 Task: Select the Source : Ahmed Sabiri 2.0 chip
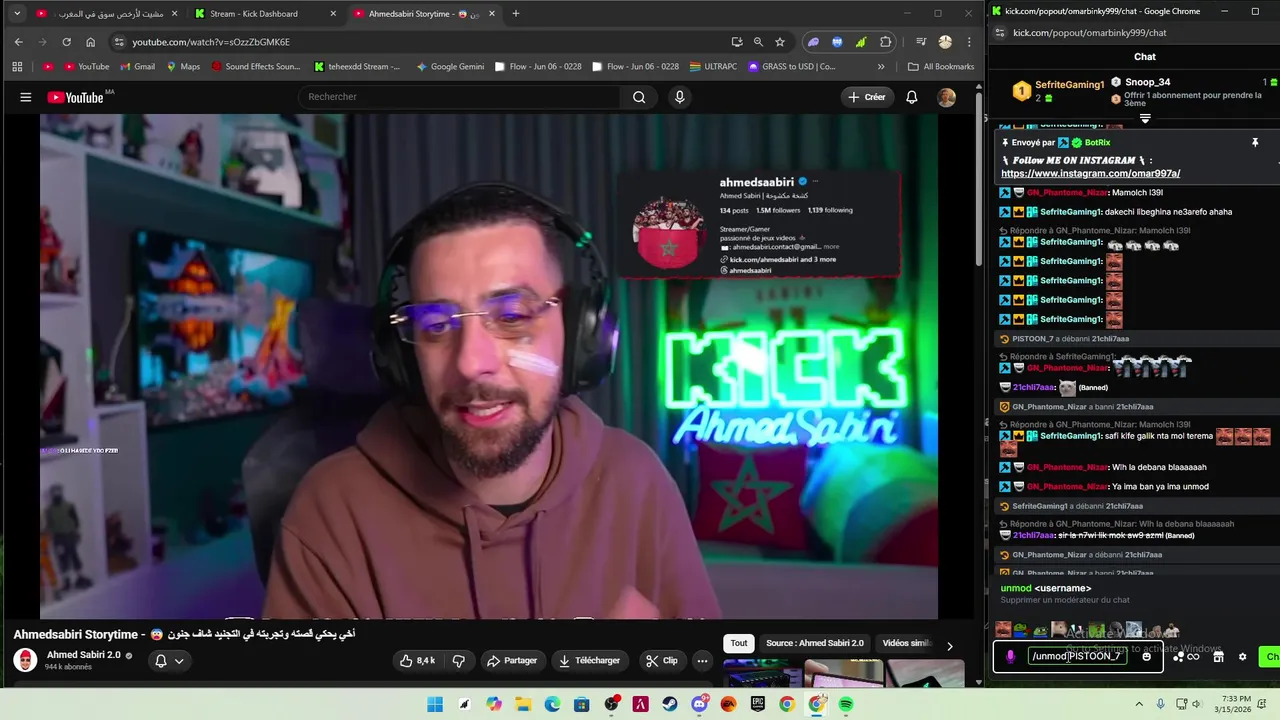tap(815, 643)
